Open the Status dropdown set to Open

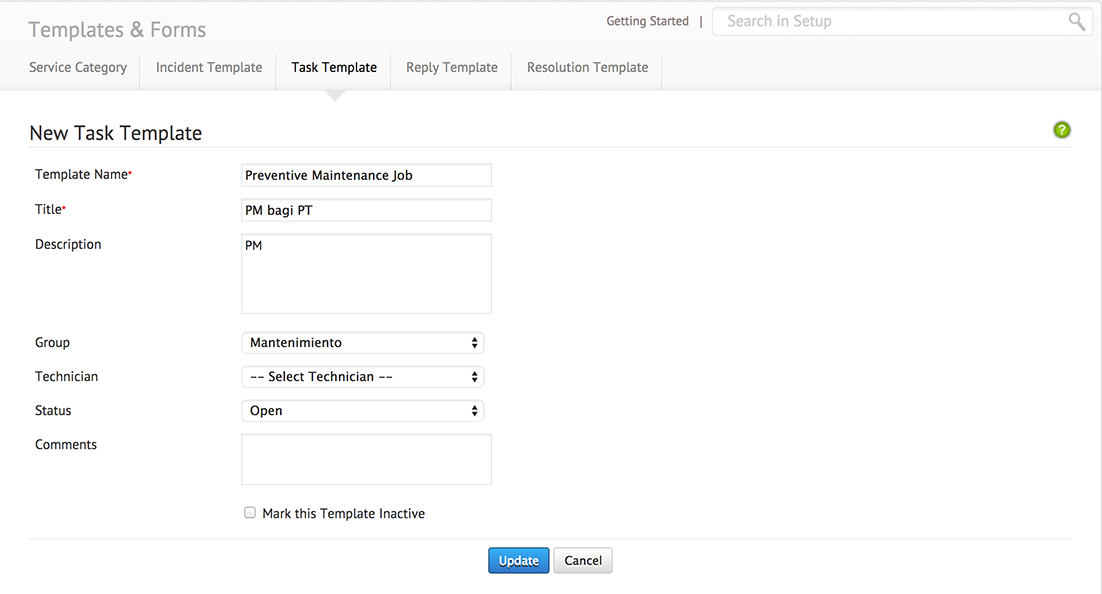coord(363,411)
